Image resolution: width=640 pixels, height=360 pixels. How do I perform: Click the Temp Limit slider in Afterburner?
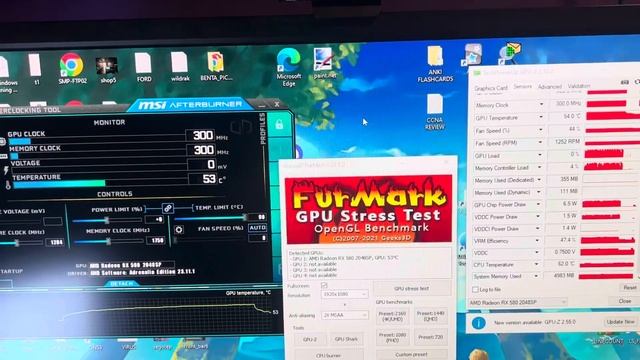(x=210, y=218)
